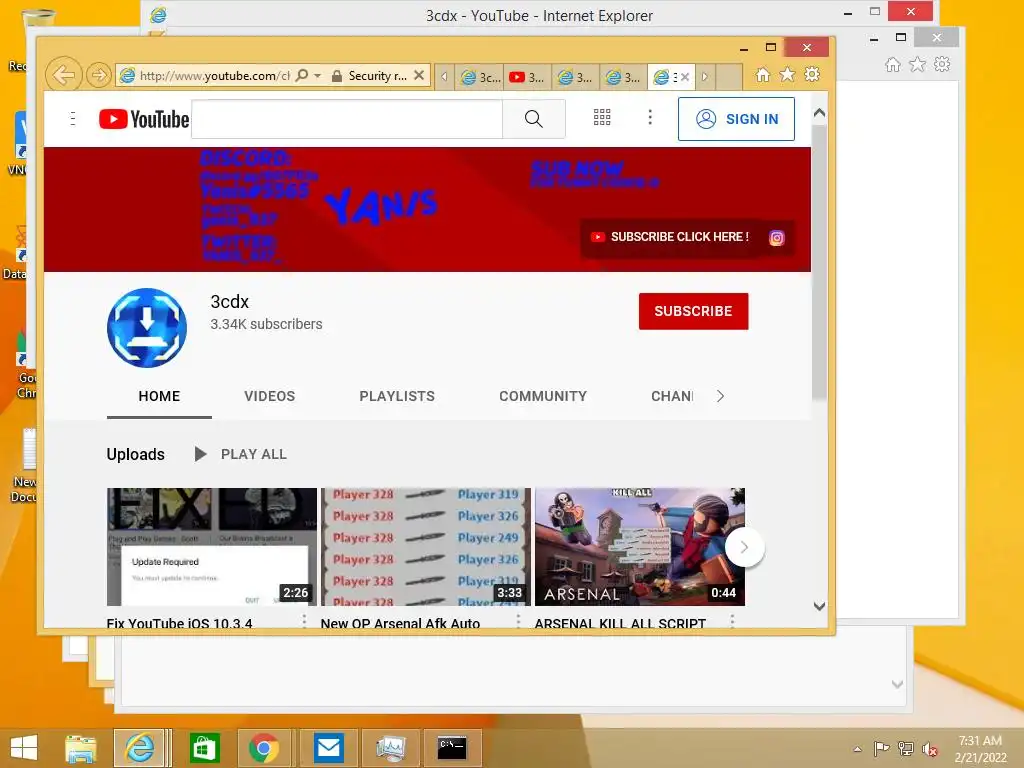Click PLAY ALL for Uploads
The image size is (1024, 768).
point(241,454)
